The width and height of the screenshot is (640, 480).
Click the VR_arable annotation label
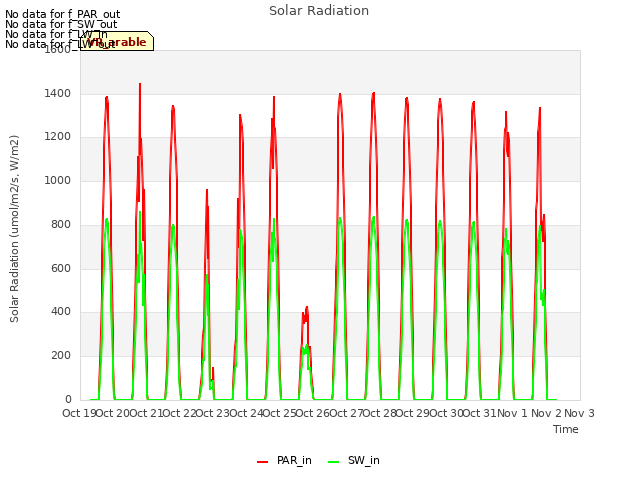[x=117, y=41]
